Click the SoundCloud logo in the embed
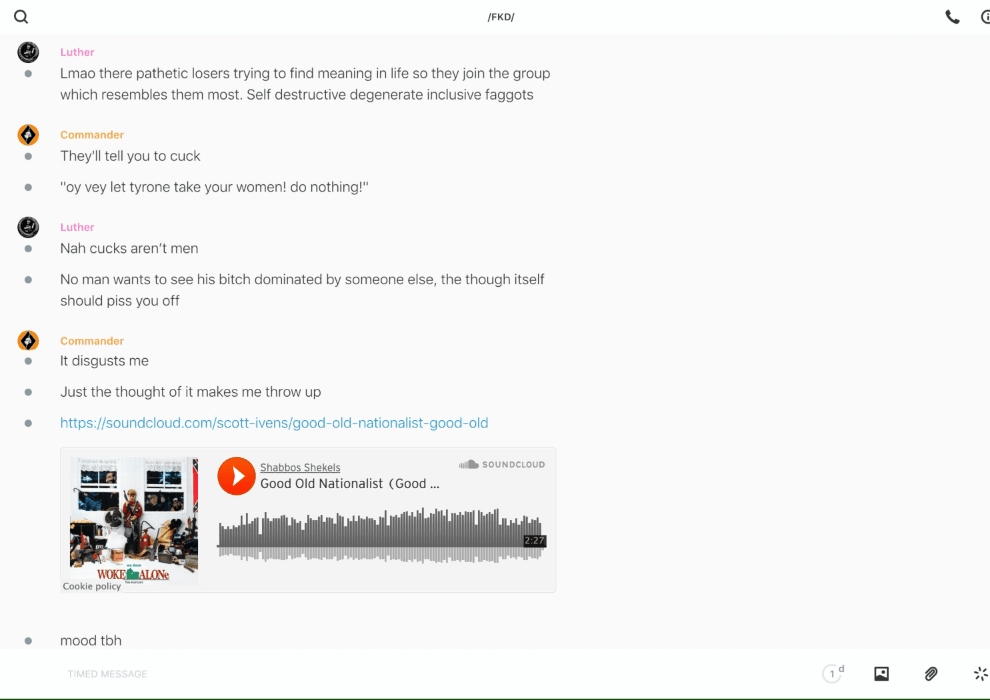The height and width of the screenshot is (700, 990). (502, 464)
